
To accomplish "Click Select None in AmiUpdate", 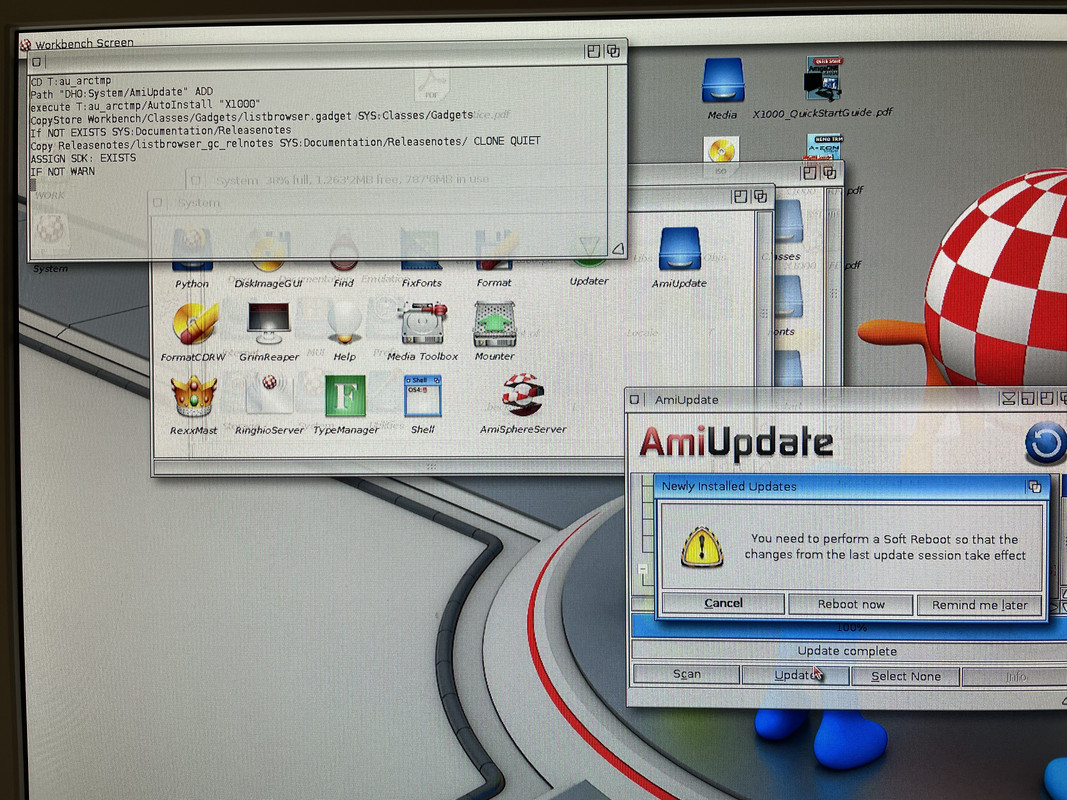I will click(906, 677).
